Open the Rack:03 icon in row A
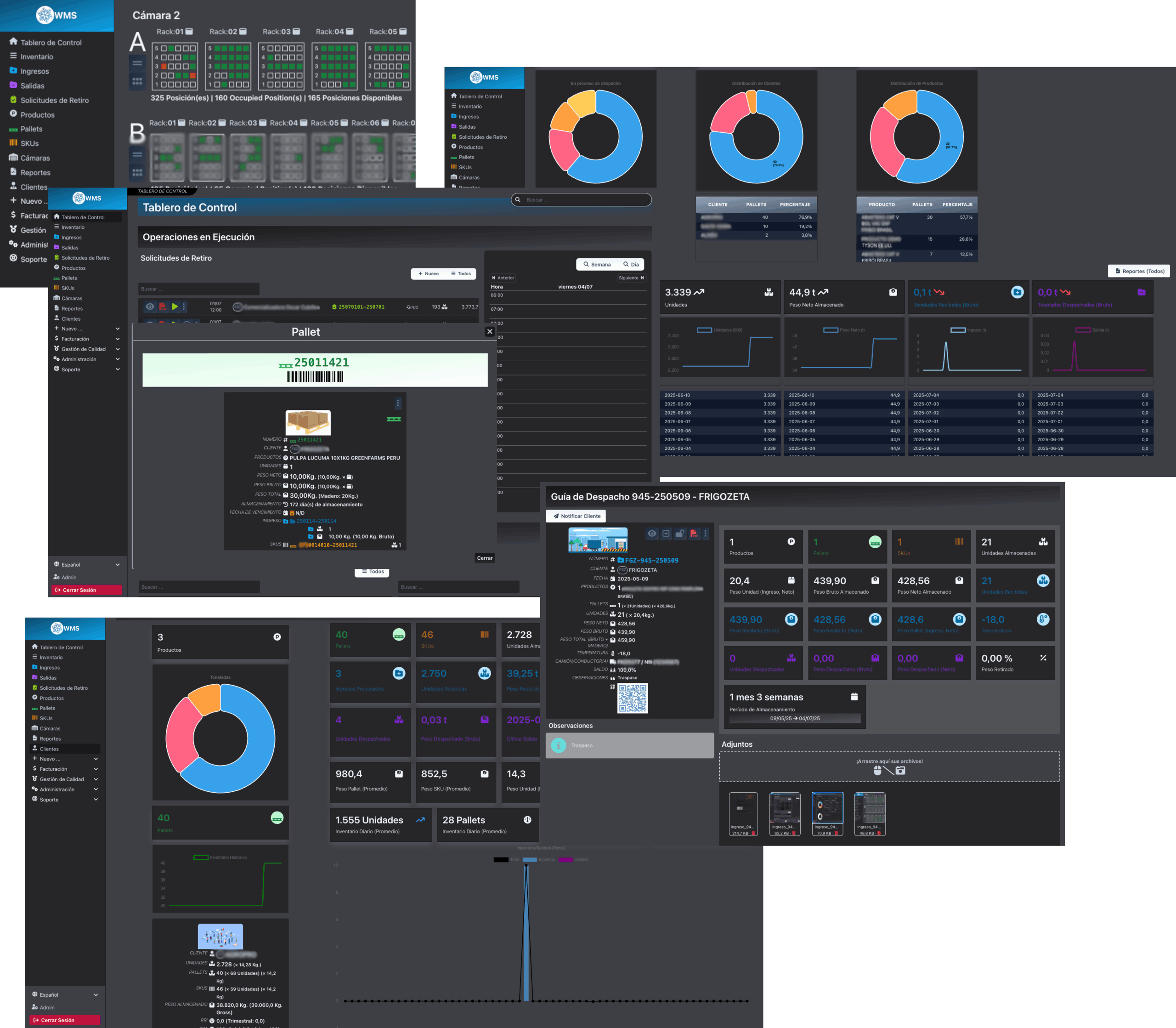The width and height of the screenshot is (1176, 1028). coord(296,32)
